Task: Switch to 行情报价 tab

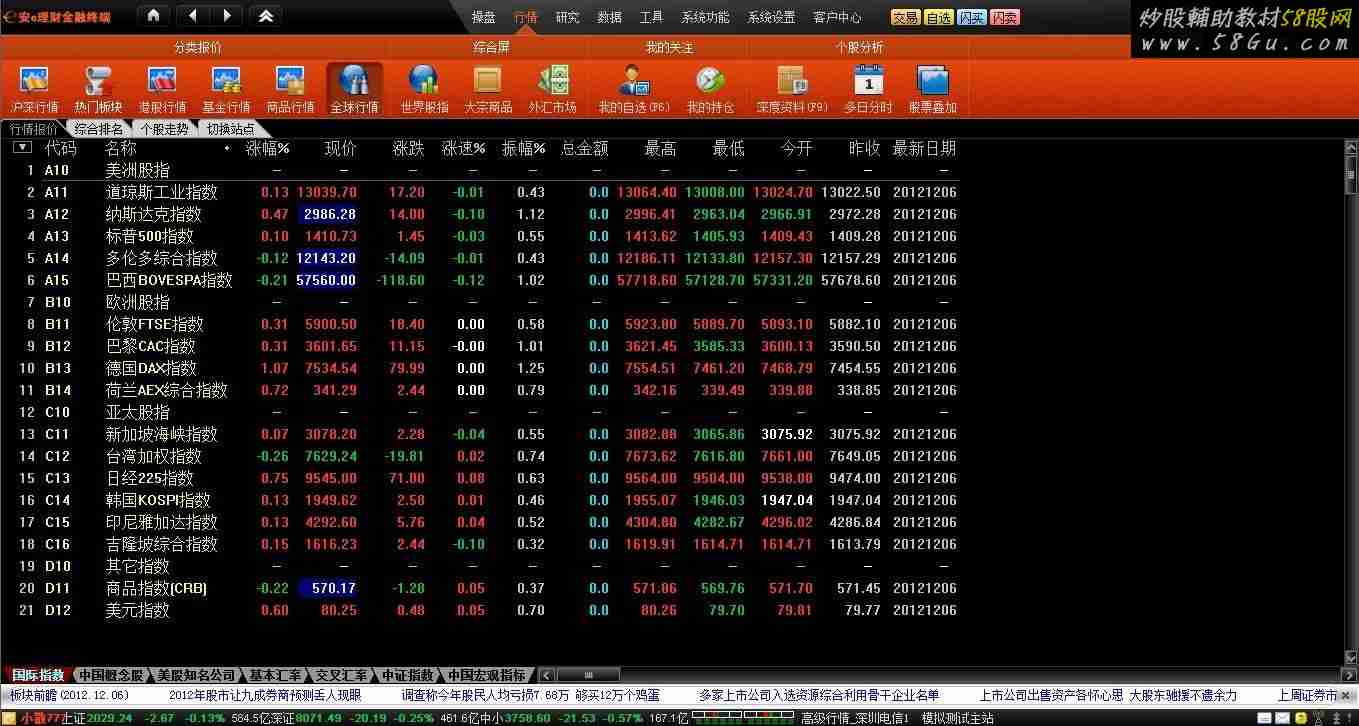Action: pos(33,129)
